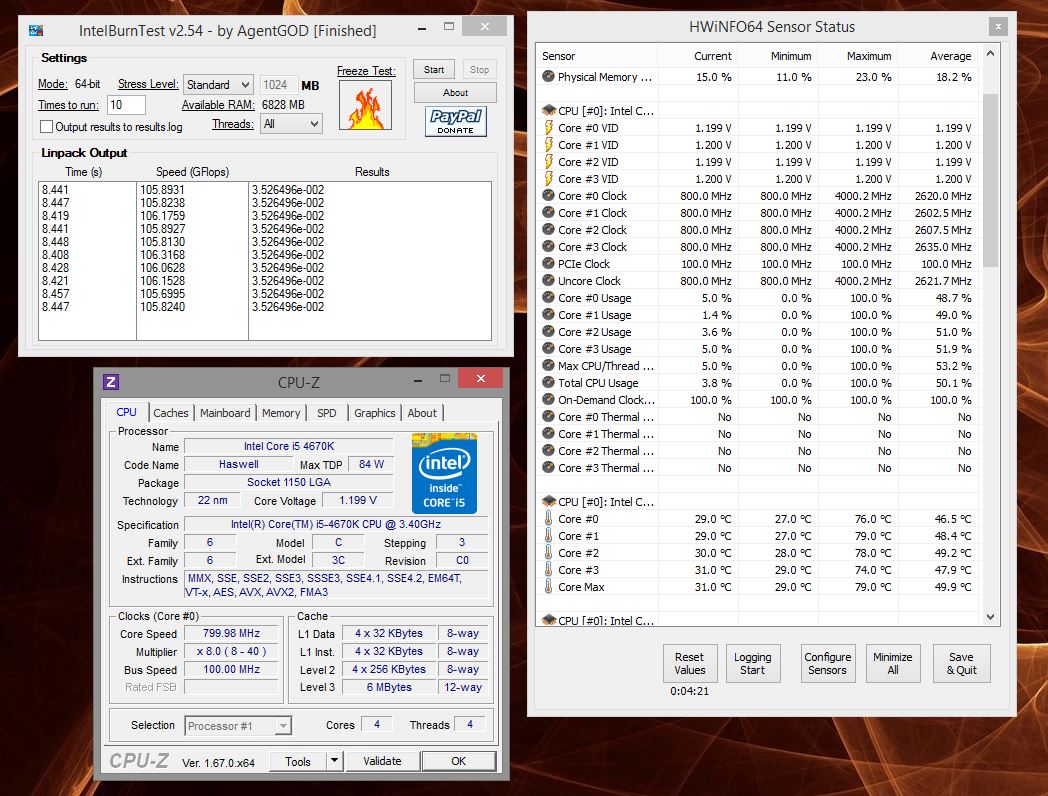
Task: Click the Core #2 temperature thermometer icon
Action: [x=548, y=552]
